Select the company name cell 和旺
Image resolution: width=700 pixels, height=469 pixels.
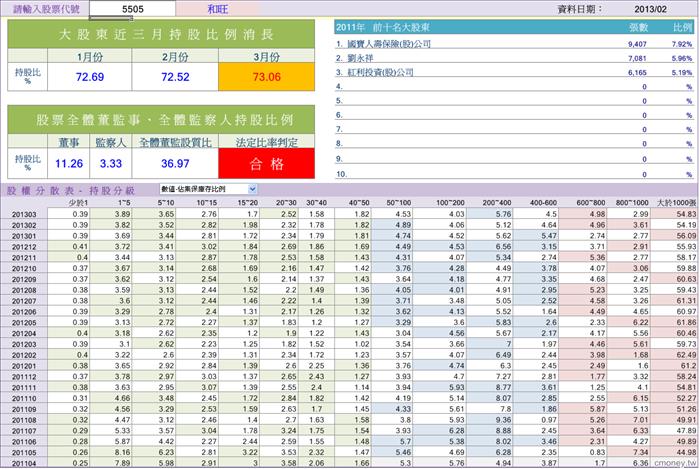(217, 9)
